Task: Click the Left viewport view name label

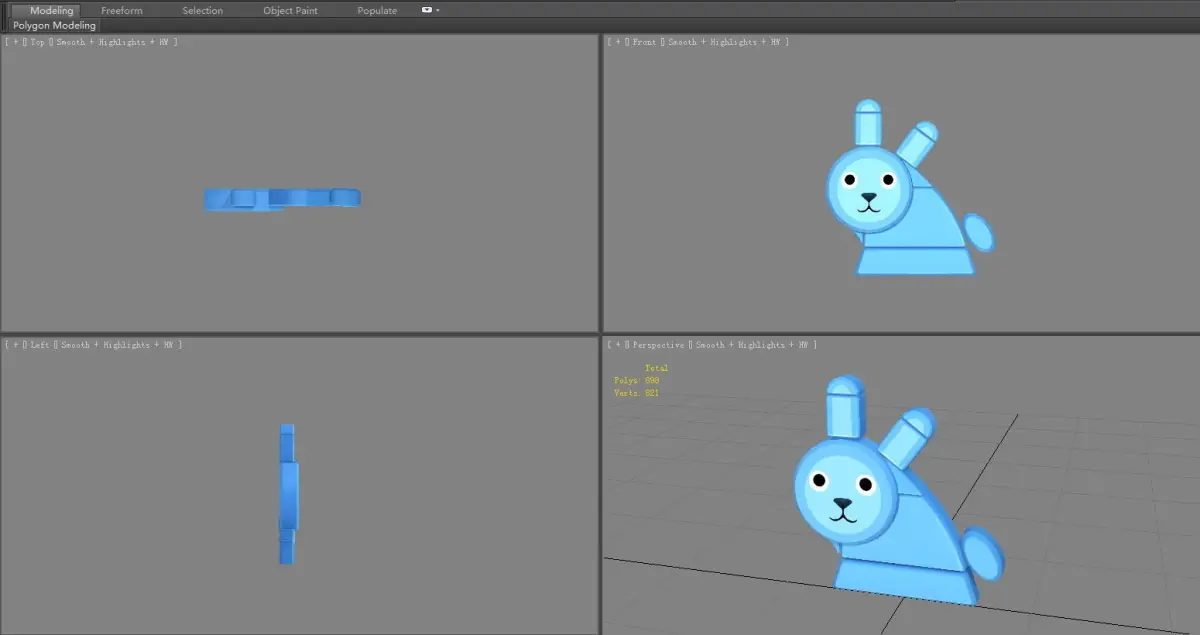Action: (x=40, y=344)
